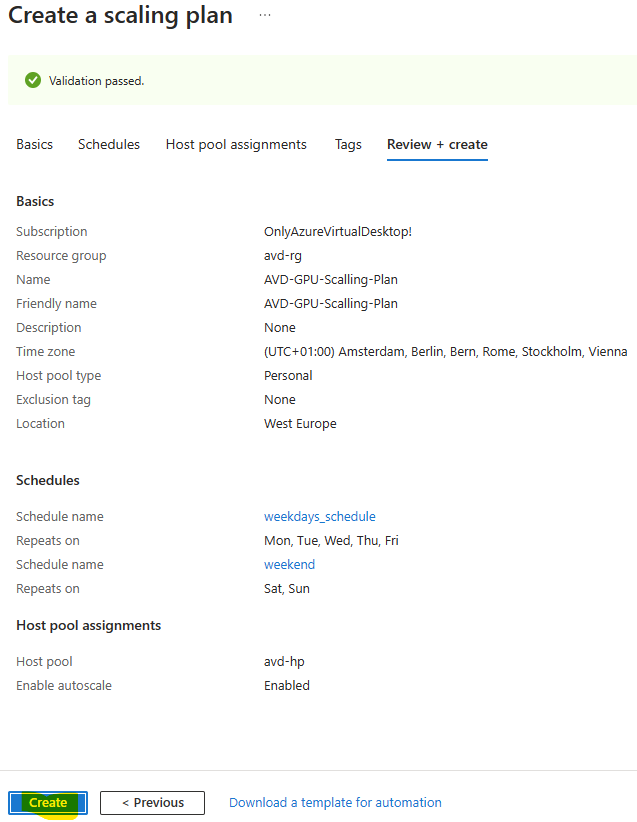Open the ellipsis menu beside the page title

tap(265, 15)
